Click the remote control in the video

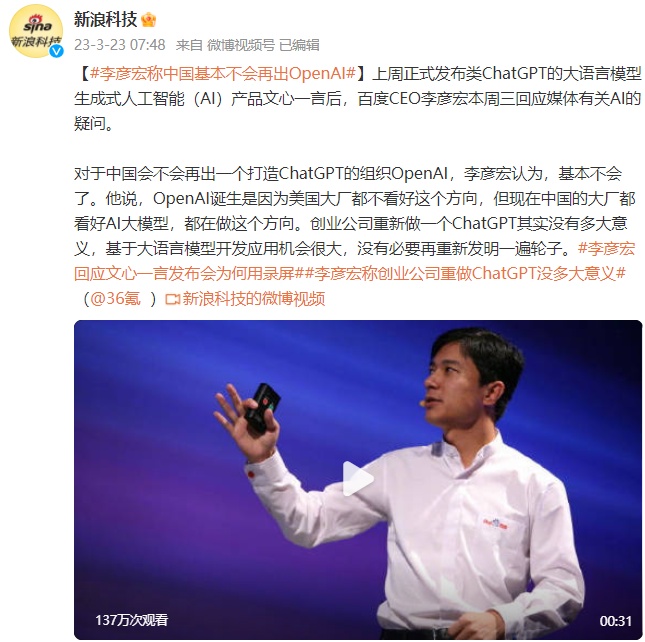262,407
